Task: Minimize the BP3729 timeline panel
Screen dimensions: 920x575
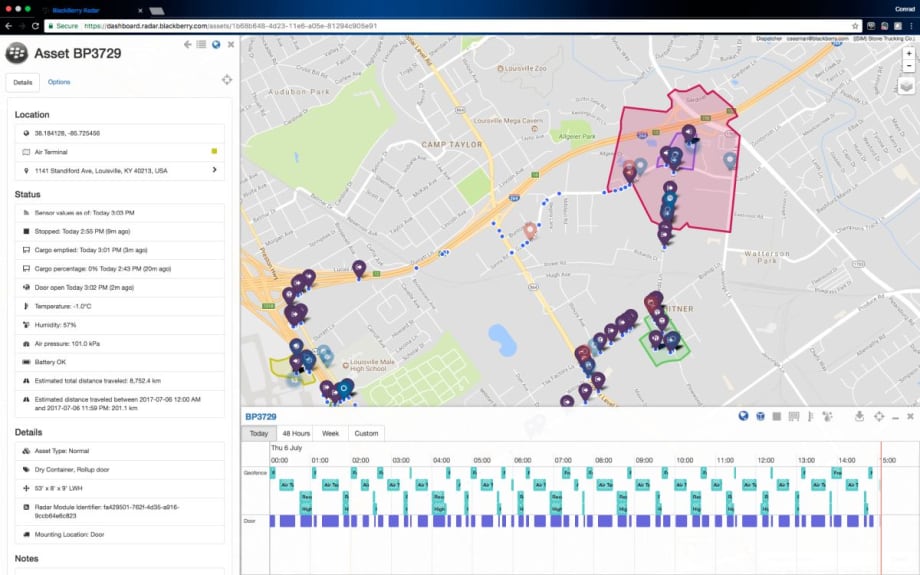Action: pos(895,417)
